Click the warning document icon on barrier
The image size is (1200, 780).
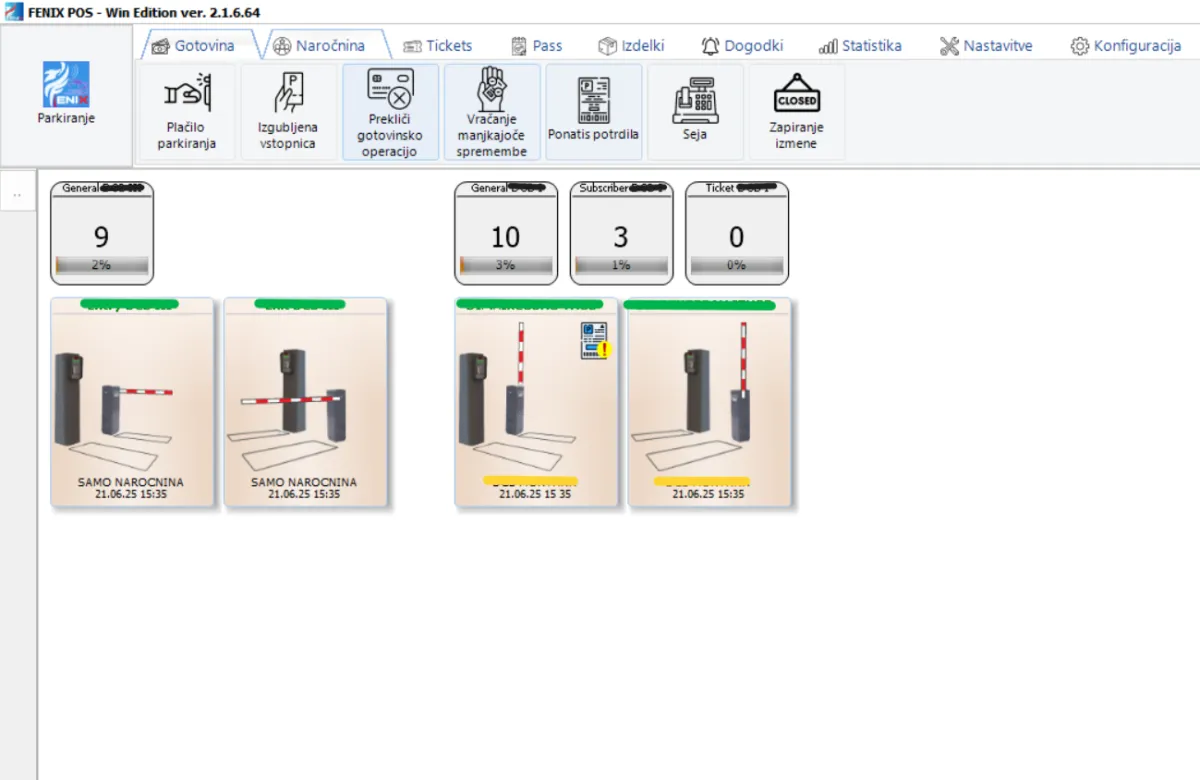click(595, 340)
